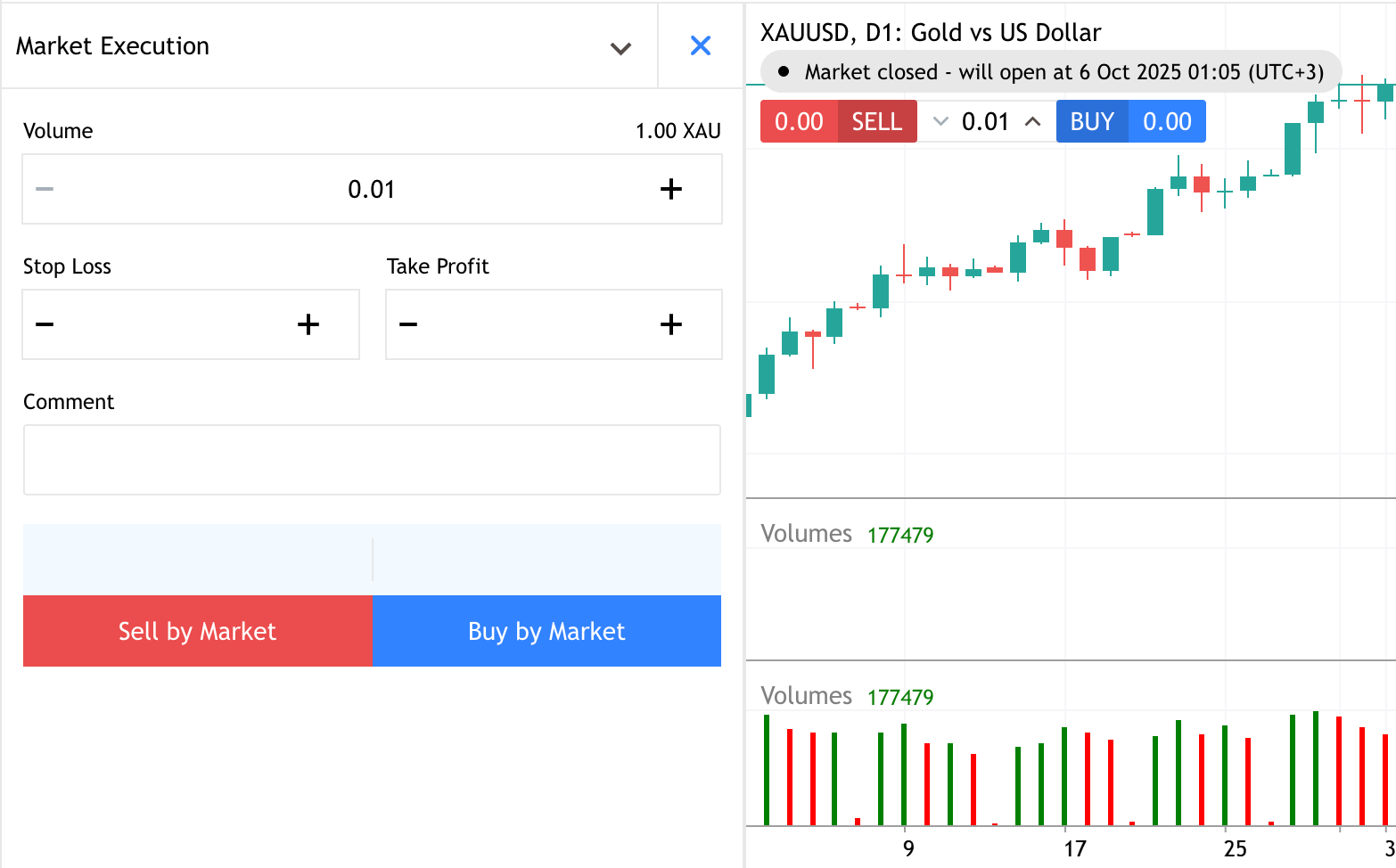Screen dimensions: 1396x868
Task: Increase lot size with the chart up chevron
Action: (1034, 121)
